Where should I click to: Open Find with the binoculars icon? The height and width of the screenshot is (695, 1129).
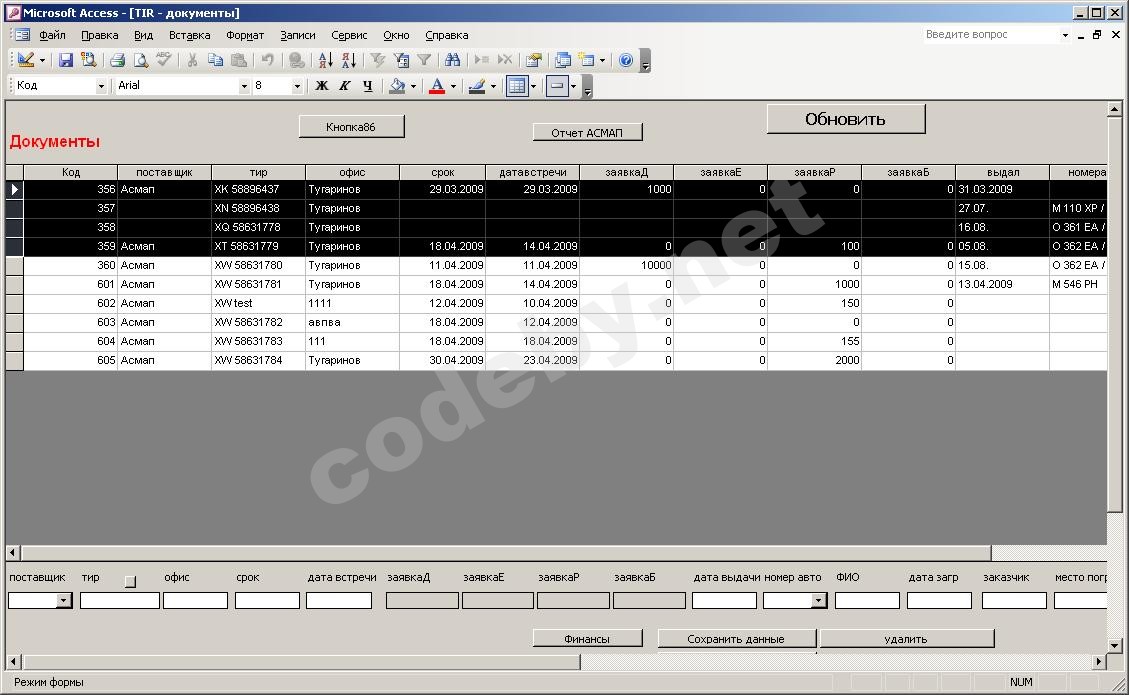452,60
